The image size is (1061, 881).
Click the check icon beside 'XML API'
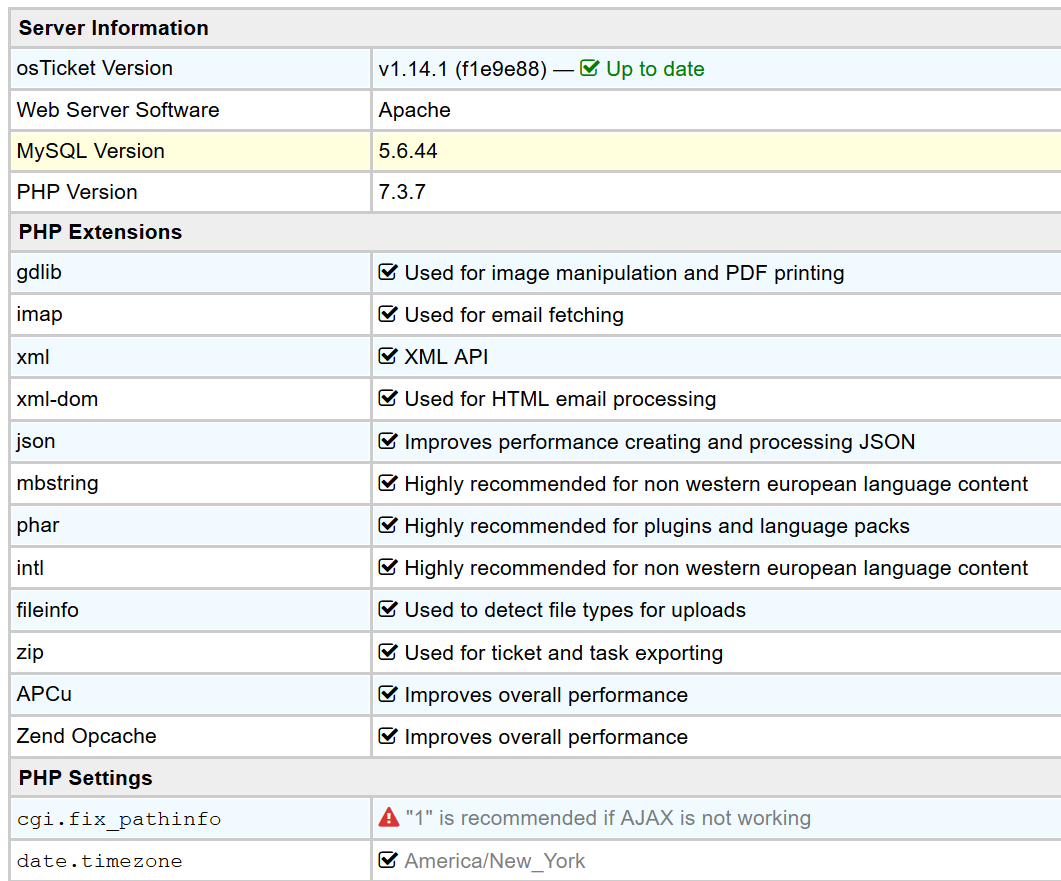[x=388, y=356]
